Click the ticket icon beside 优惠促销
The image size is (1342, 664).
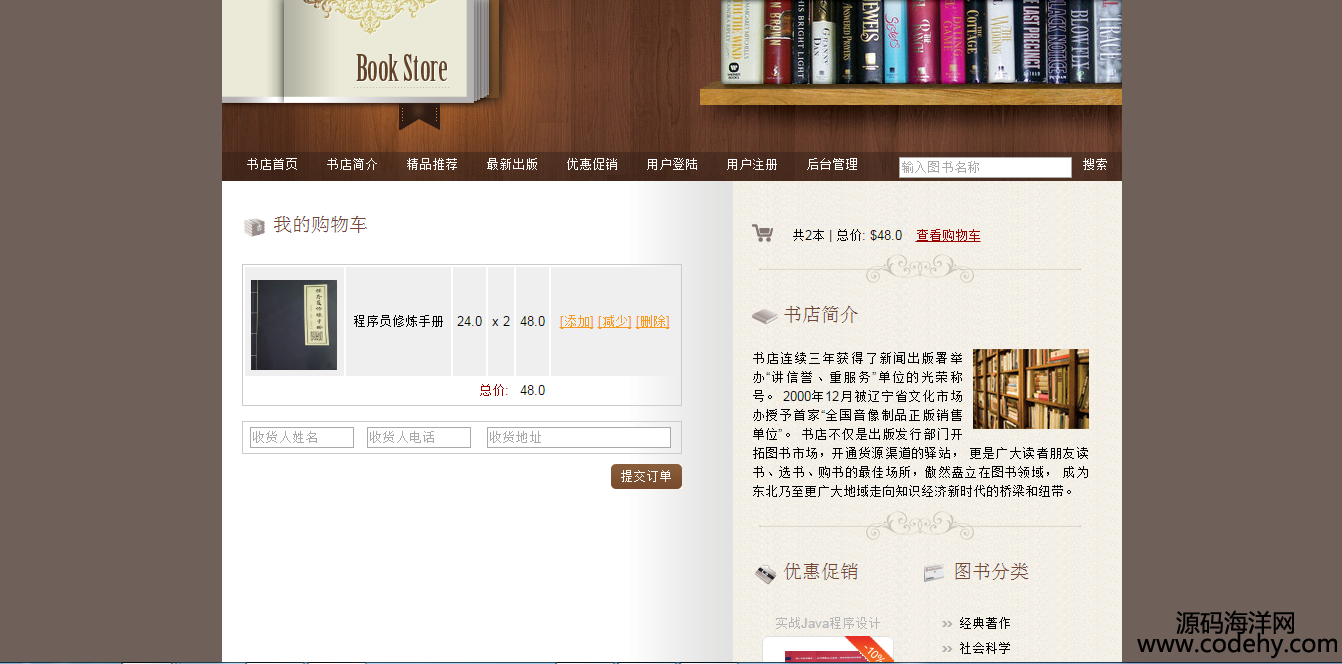pos(765,574)
